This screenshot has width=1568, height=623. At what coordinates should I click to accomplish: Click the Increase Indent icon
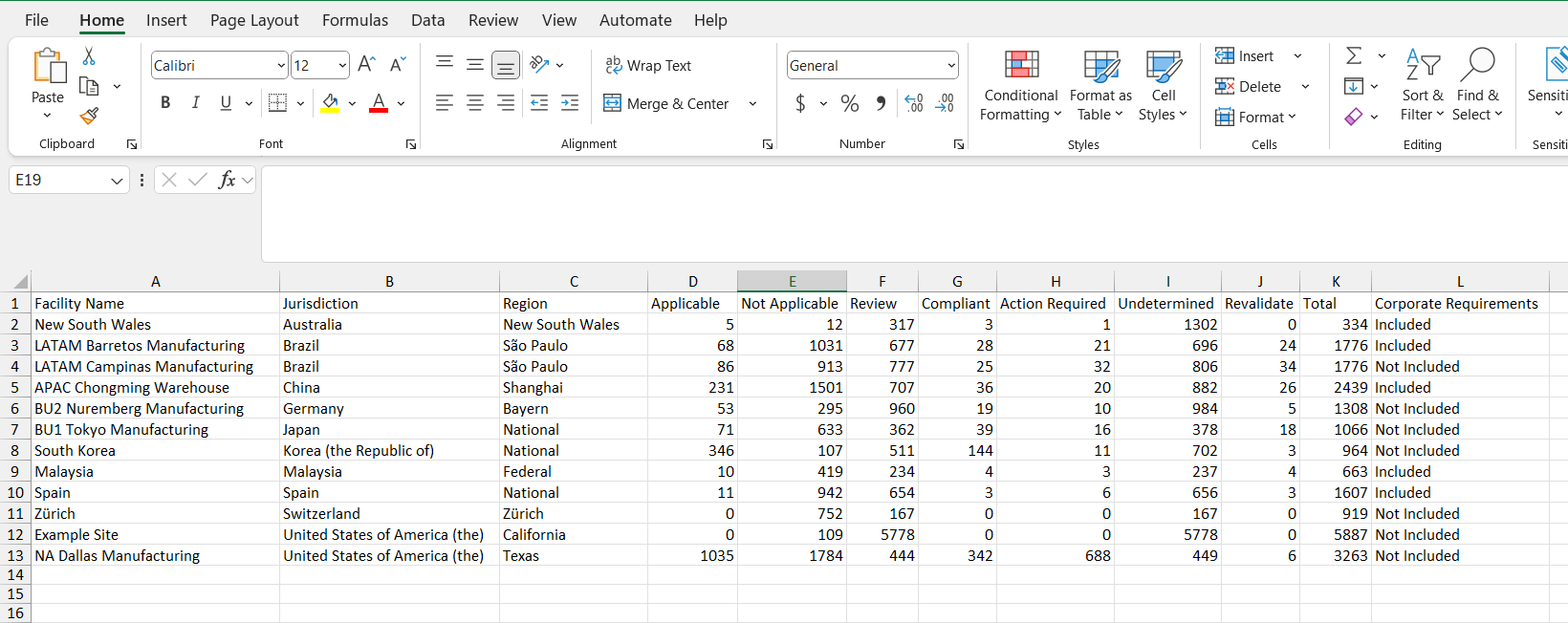(570, 103)
